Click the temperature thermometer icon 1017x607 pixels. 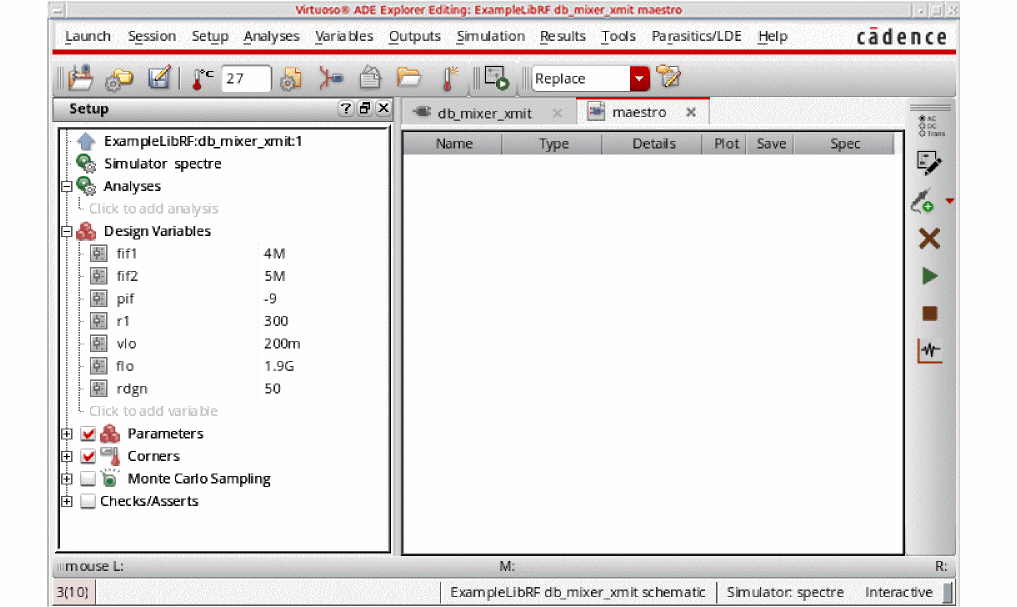(203, 78)
